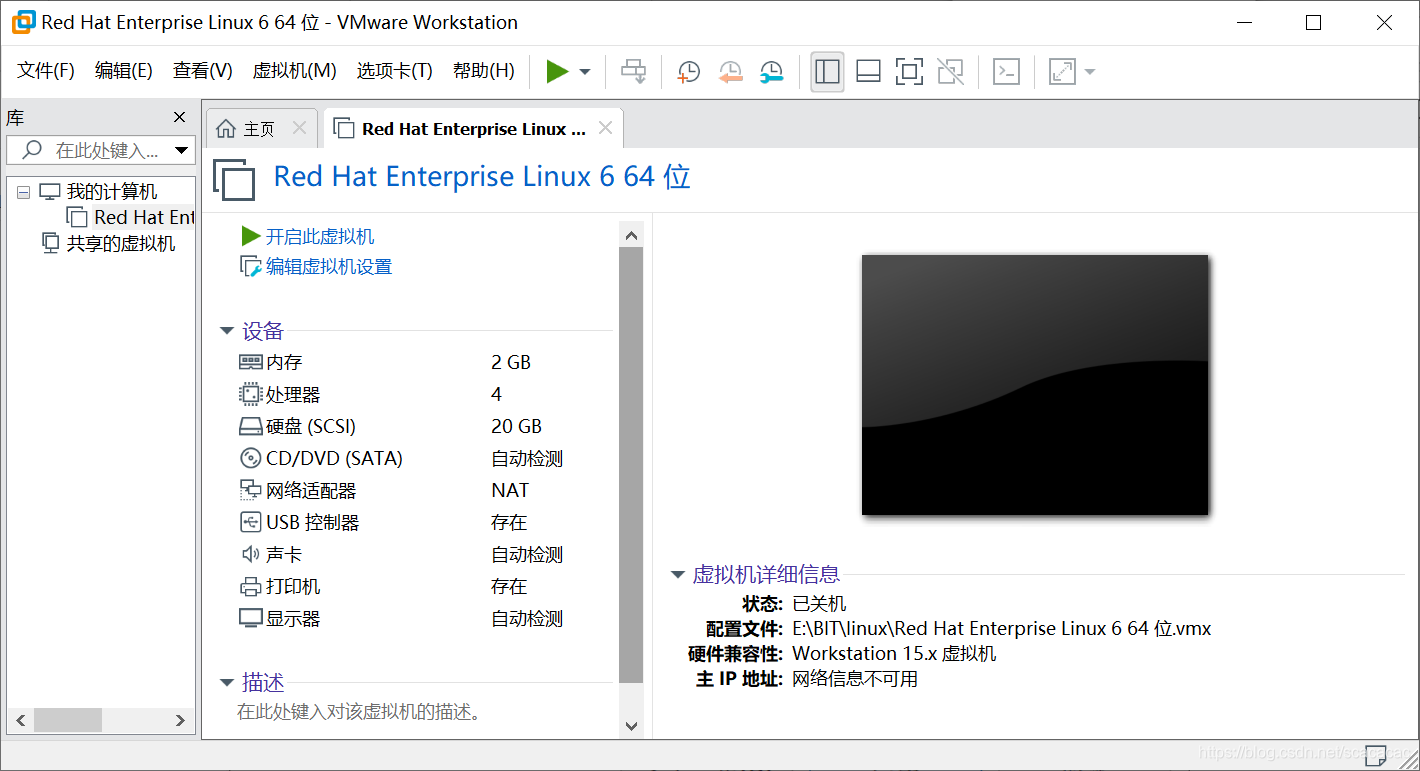The height and width of the screenshot is (771, 1420).
Task: Click the Unity mode toolbar icon
Action: [950, 71]
